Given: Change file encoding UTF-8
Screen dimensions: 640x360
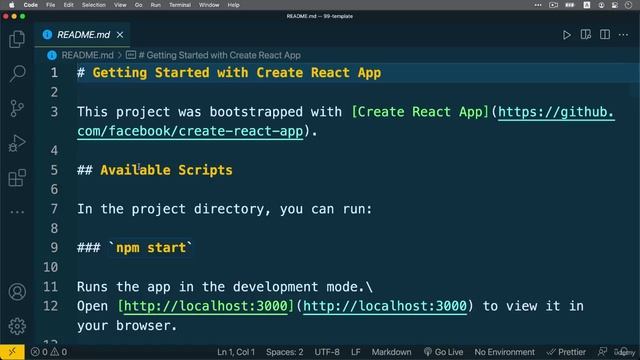Looking at the screenshot, I should 327,352.
